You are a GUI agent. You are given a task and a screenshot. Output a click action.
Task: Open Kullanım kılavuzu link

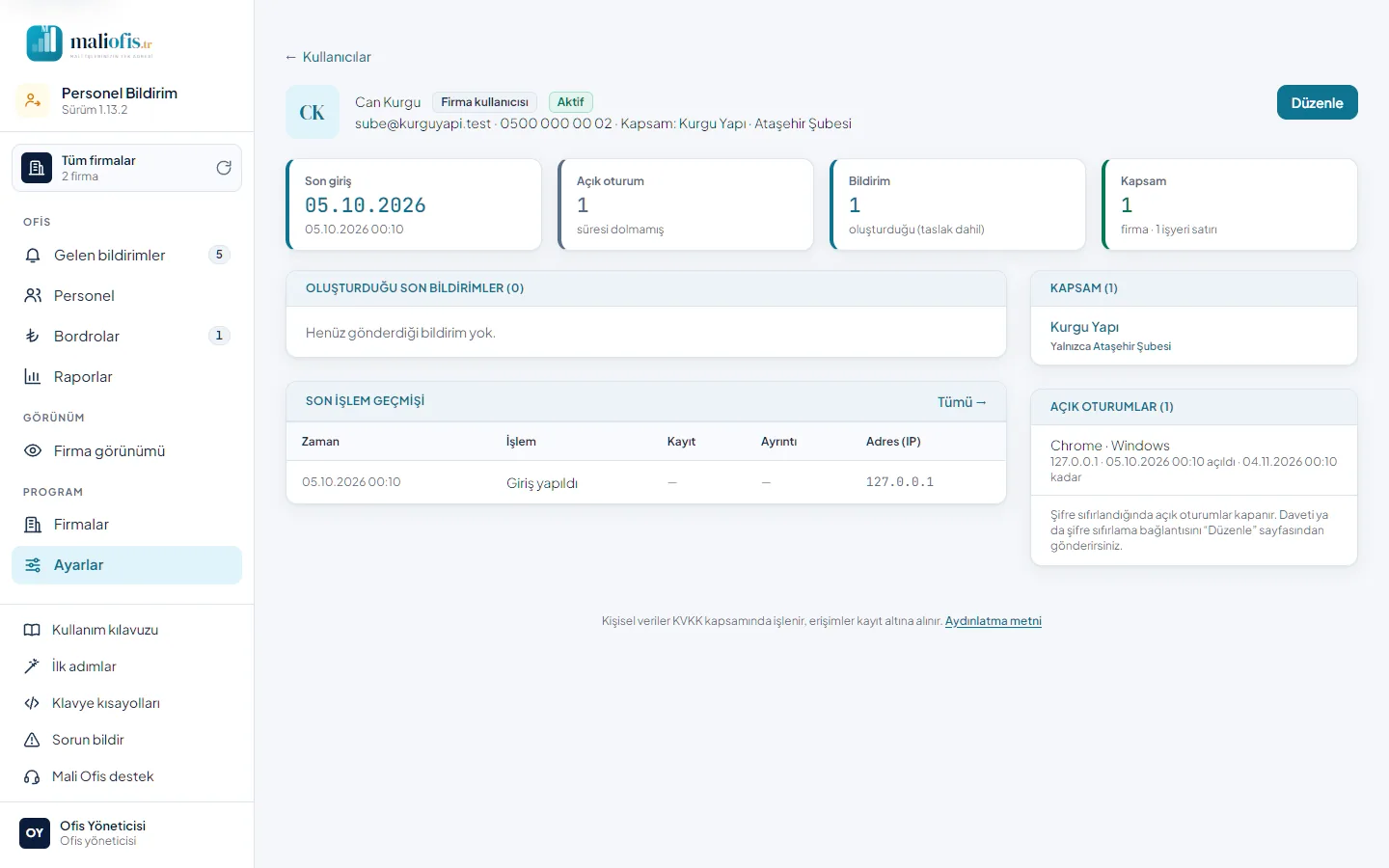(x=126, y=630)
